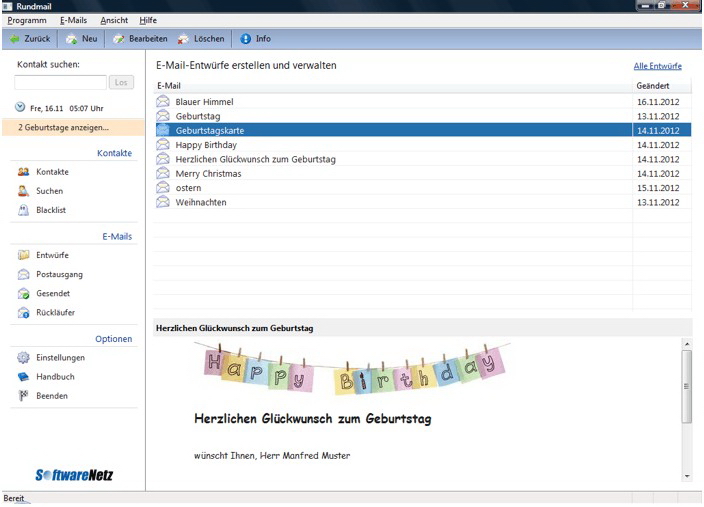Viewport: 704px width, 507px height.
Task: Click the Bearbeiten edit icon
Action: pyautogui.click(x=120, y=39)
